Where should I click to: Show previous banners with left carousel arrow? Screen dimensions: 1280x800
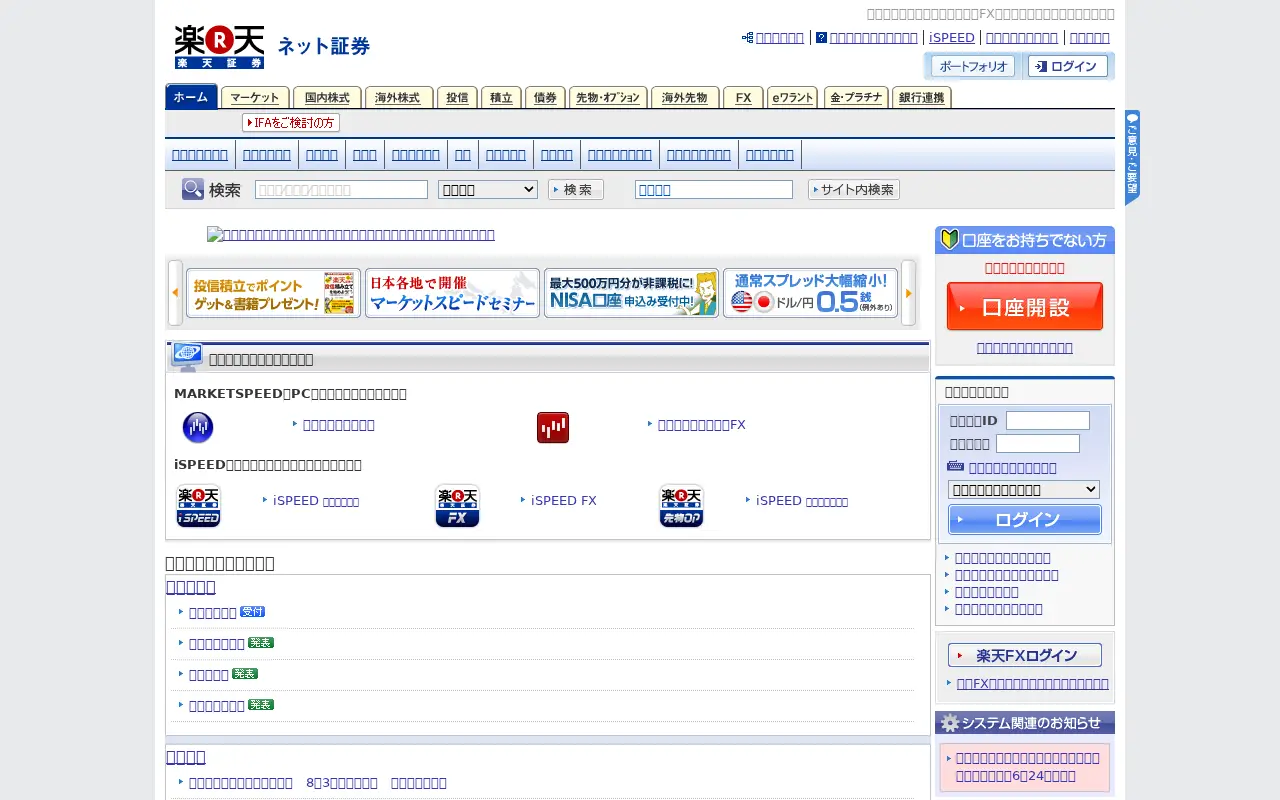click(x=175, y=293)
